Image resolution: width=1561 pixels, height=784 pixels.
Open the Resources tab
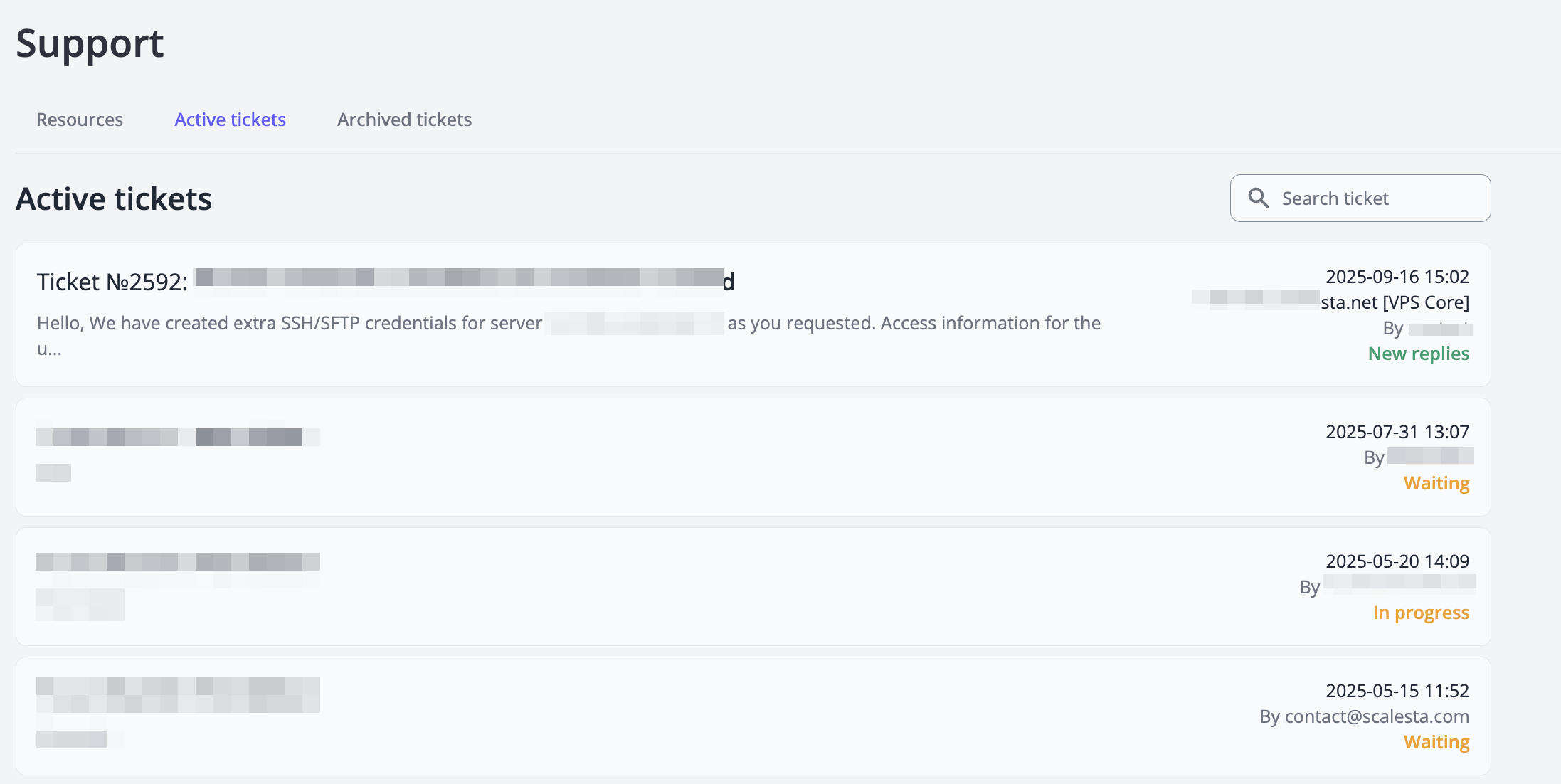coord(80,120)
